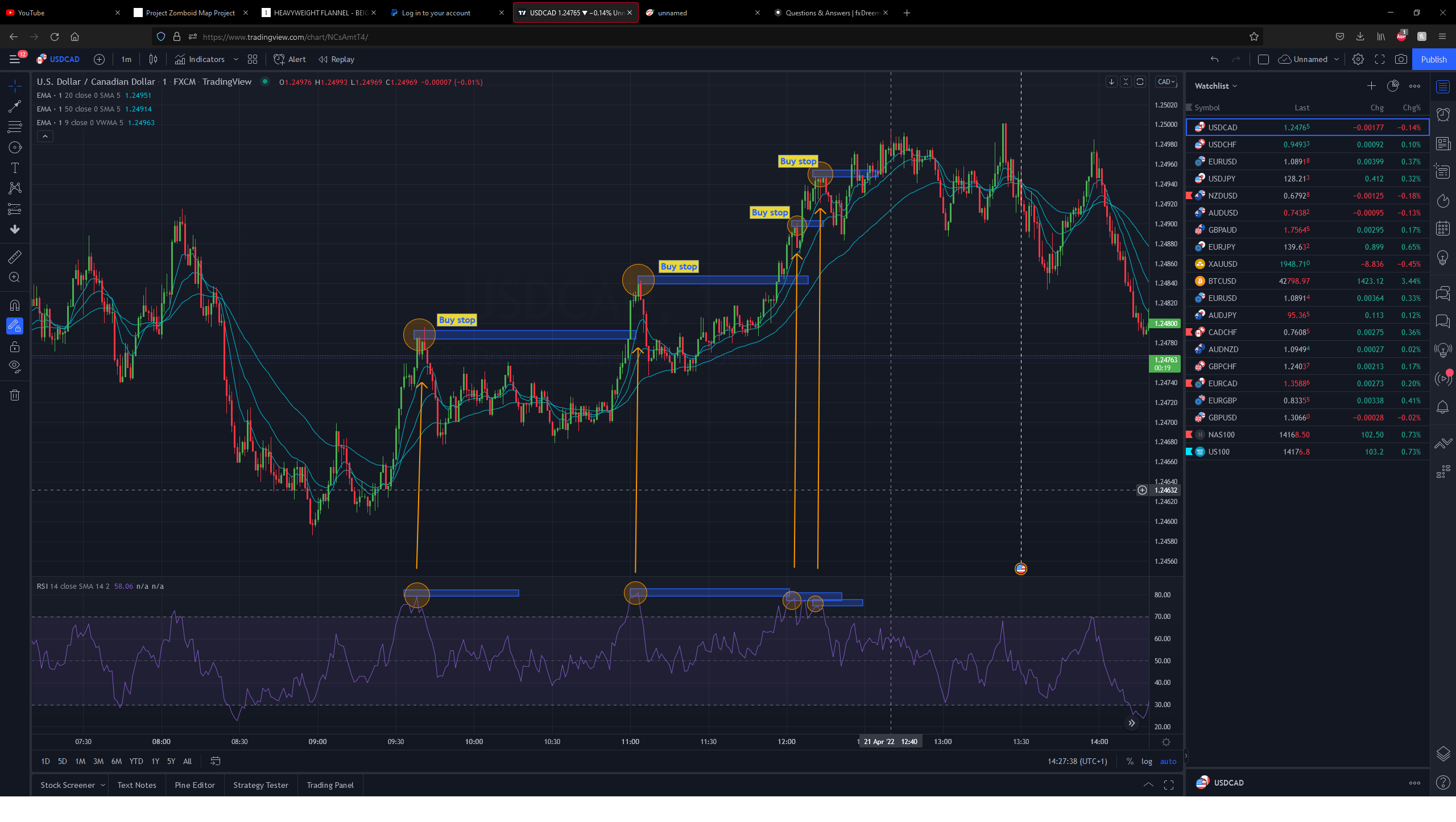Select the down-arrow icon tool in sidebar
Viewport: 1456px width, 822px height.
click(x=15, y=229)
